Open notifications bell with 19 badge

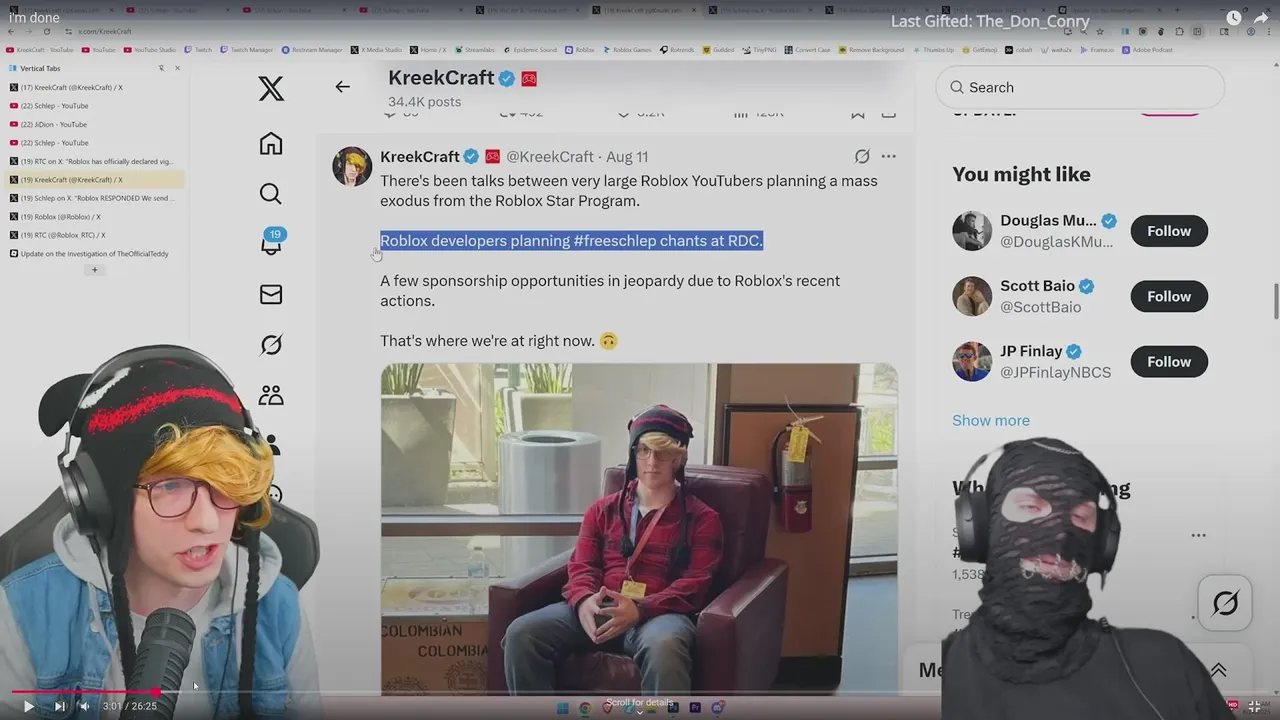[271, 242]
